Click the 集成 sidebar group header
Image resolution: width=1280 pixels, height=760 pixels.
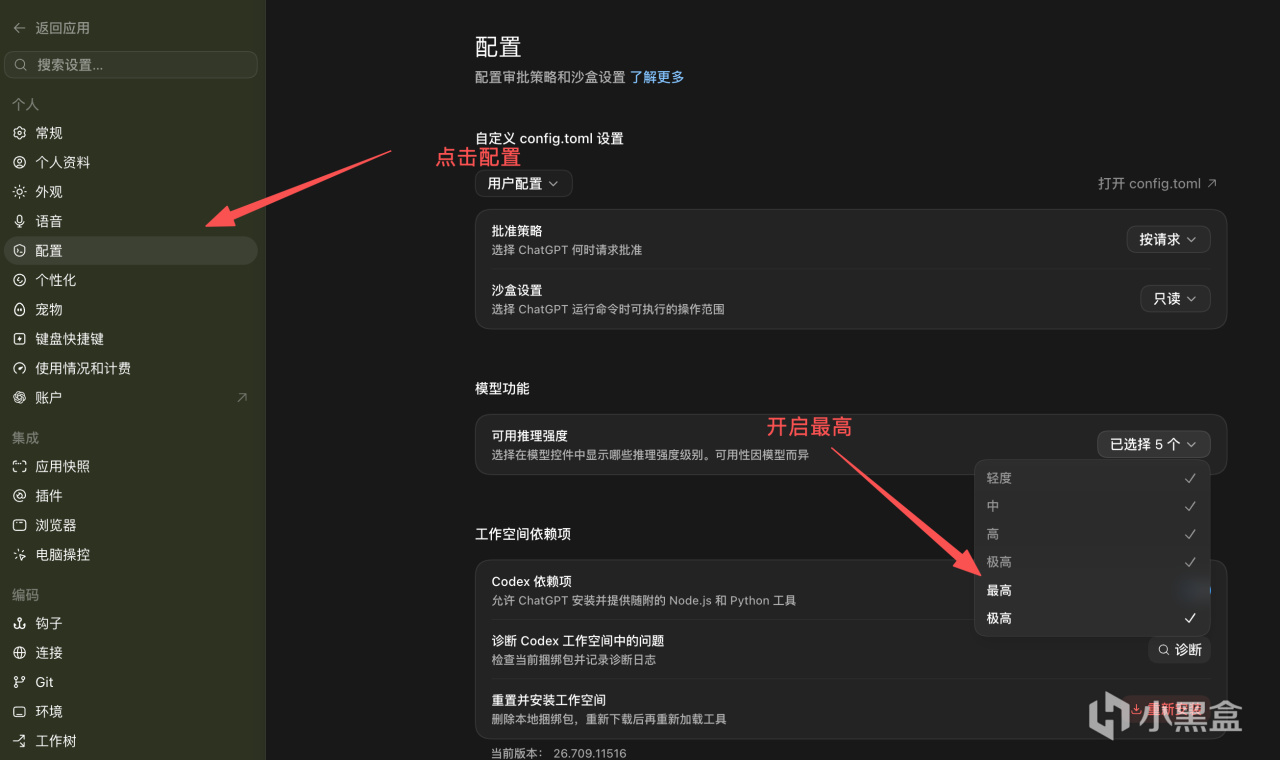coord(25,438)
